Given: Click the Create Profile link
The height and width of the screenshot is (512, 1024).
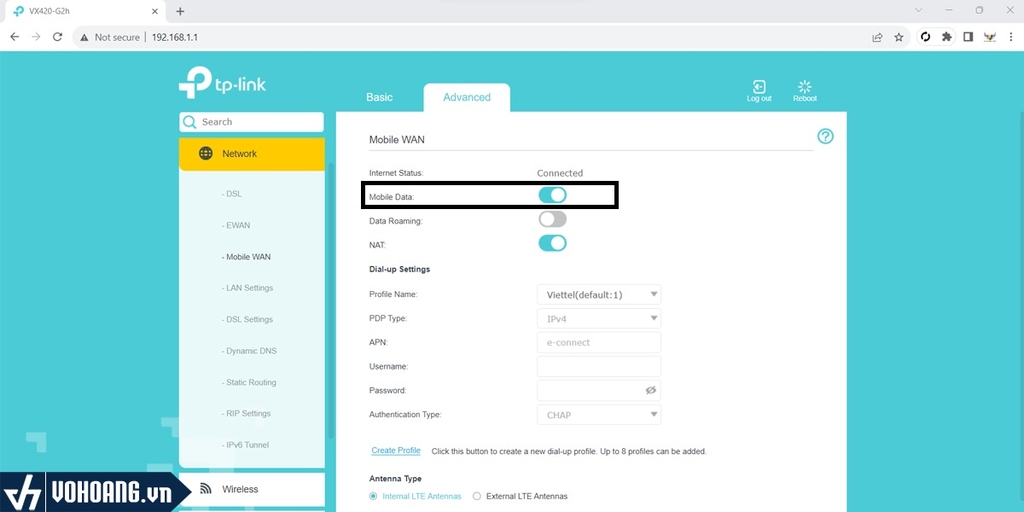Looking at the screenshot, I should tap(396, 451).
